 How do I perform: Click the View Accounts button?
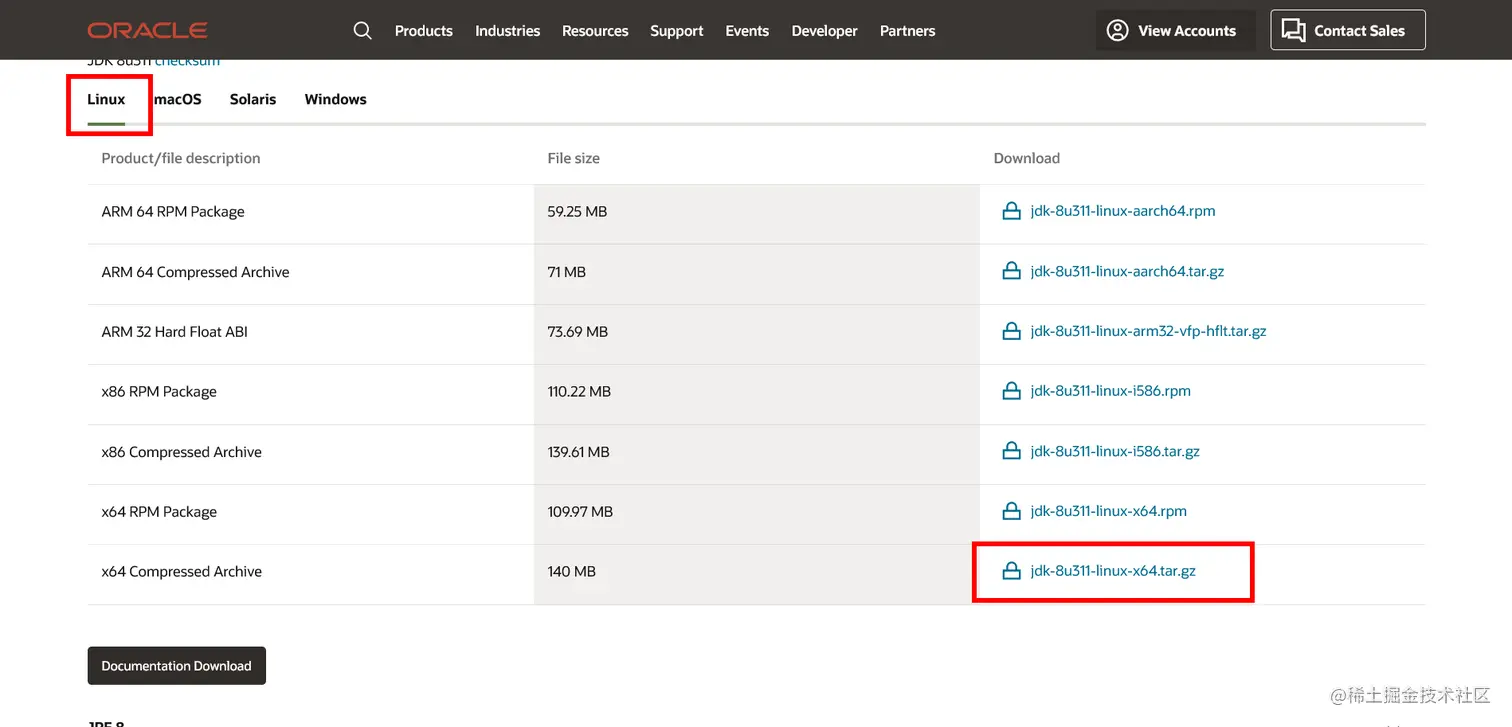1174,30
